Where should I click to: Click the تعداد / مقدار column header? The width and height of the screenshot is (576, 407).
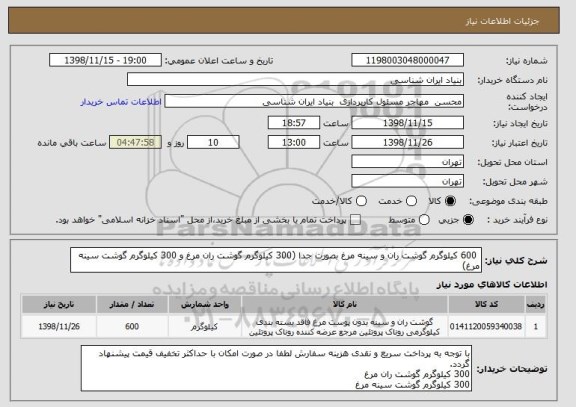coord(132,304)
